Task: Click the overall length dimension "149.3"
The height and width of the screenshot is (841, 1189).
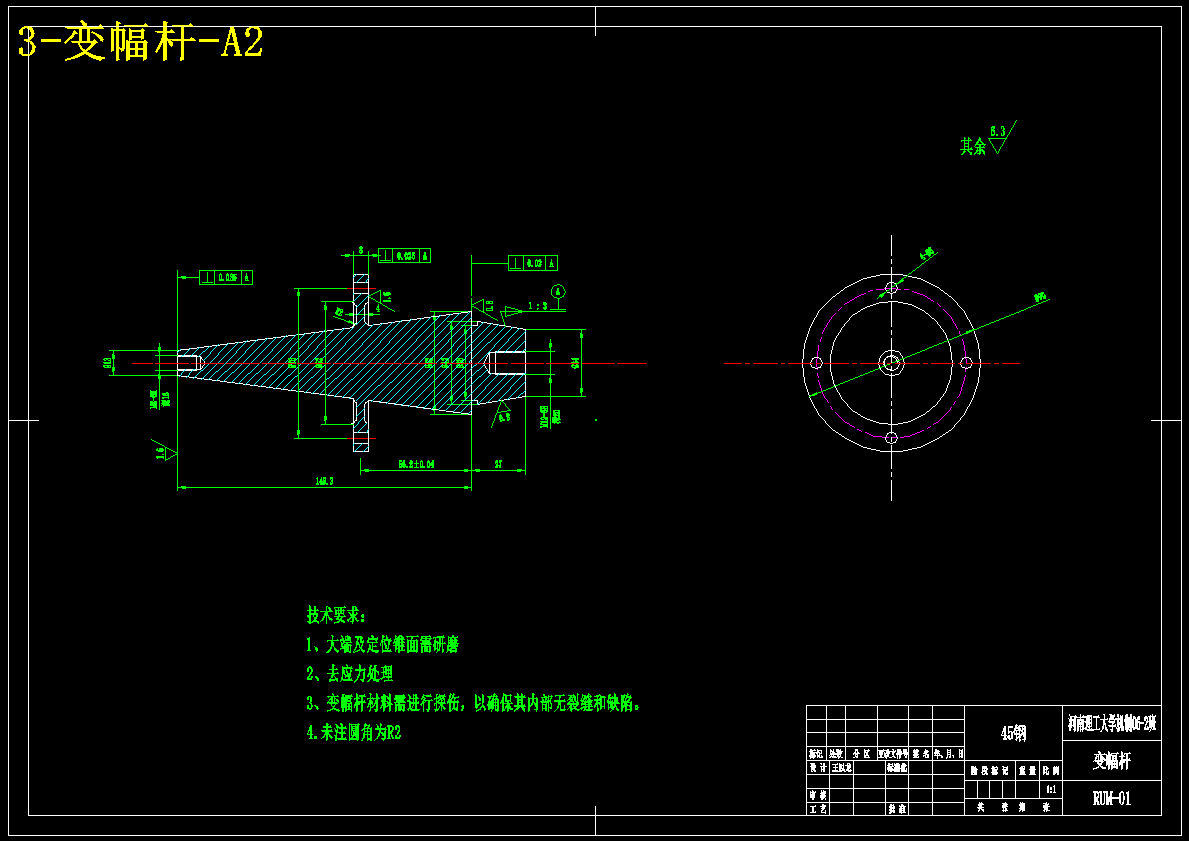Action: click(x=325, y=481)
